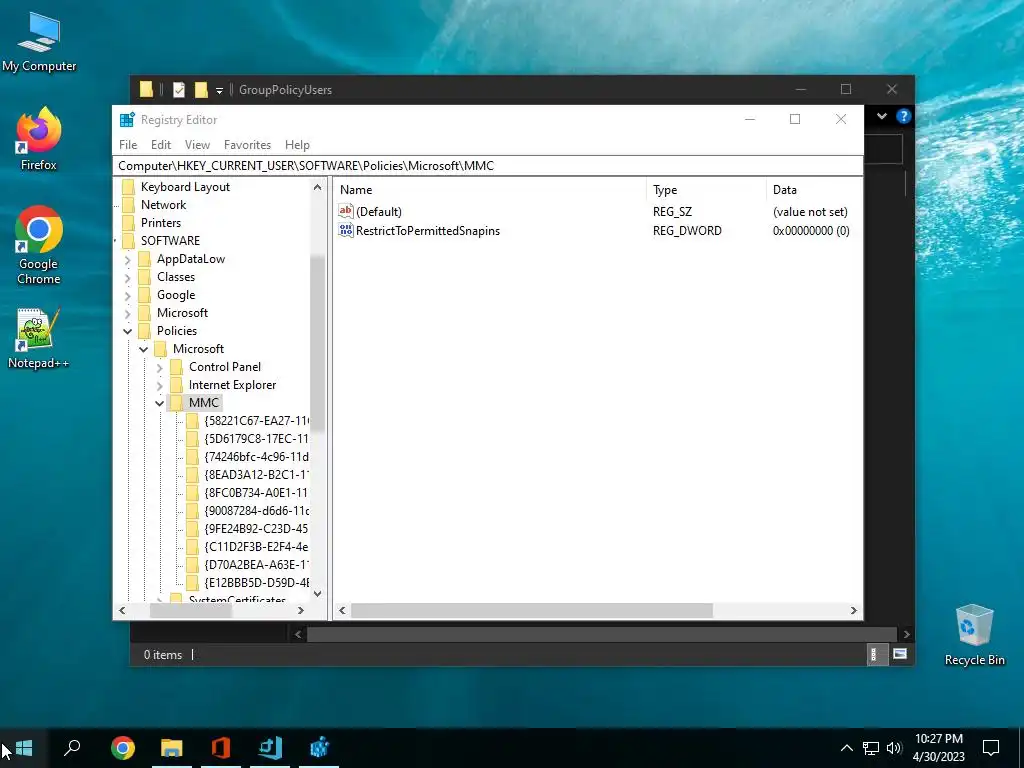Expand the Explorer ribbon chevron
Image resolution: width=1024 pixels, height=768 pixels.
click(x=882, y=116)
